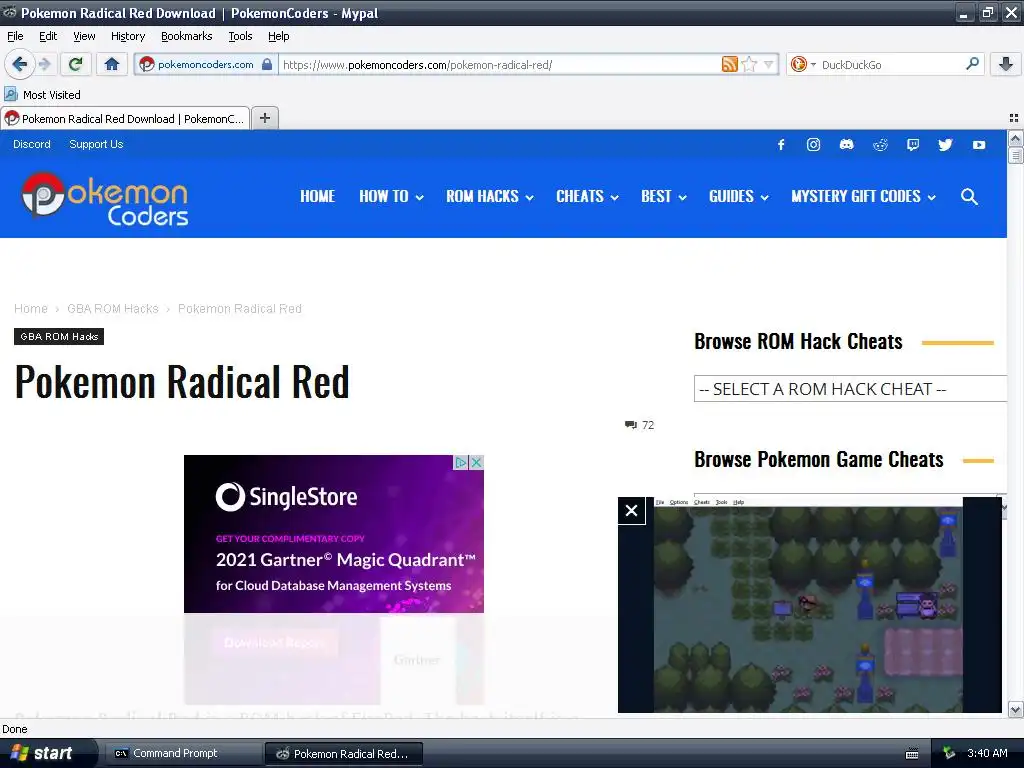Image resolution: width=1024 pixels, height=768 pixels.
Task: Click the search magnifier in the search box
Action: tap(972, 64)
